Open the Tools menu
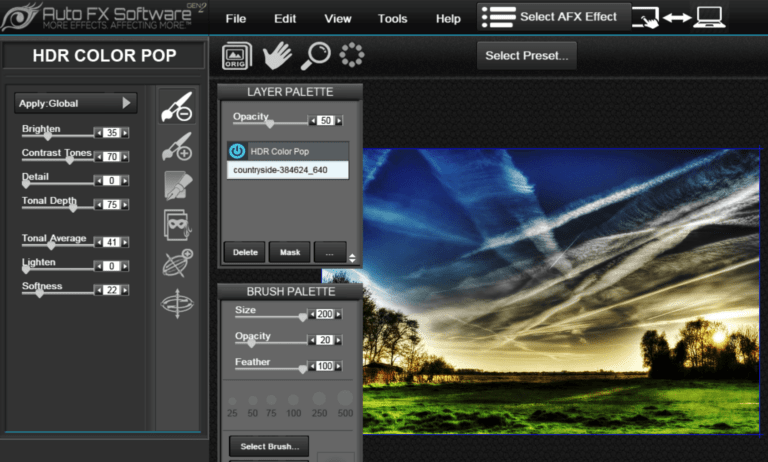 [x=392, y=18]
